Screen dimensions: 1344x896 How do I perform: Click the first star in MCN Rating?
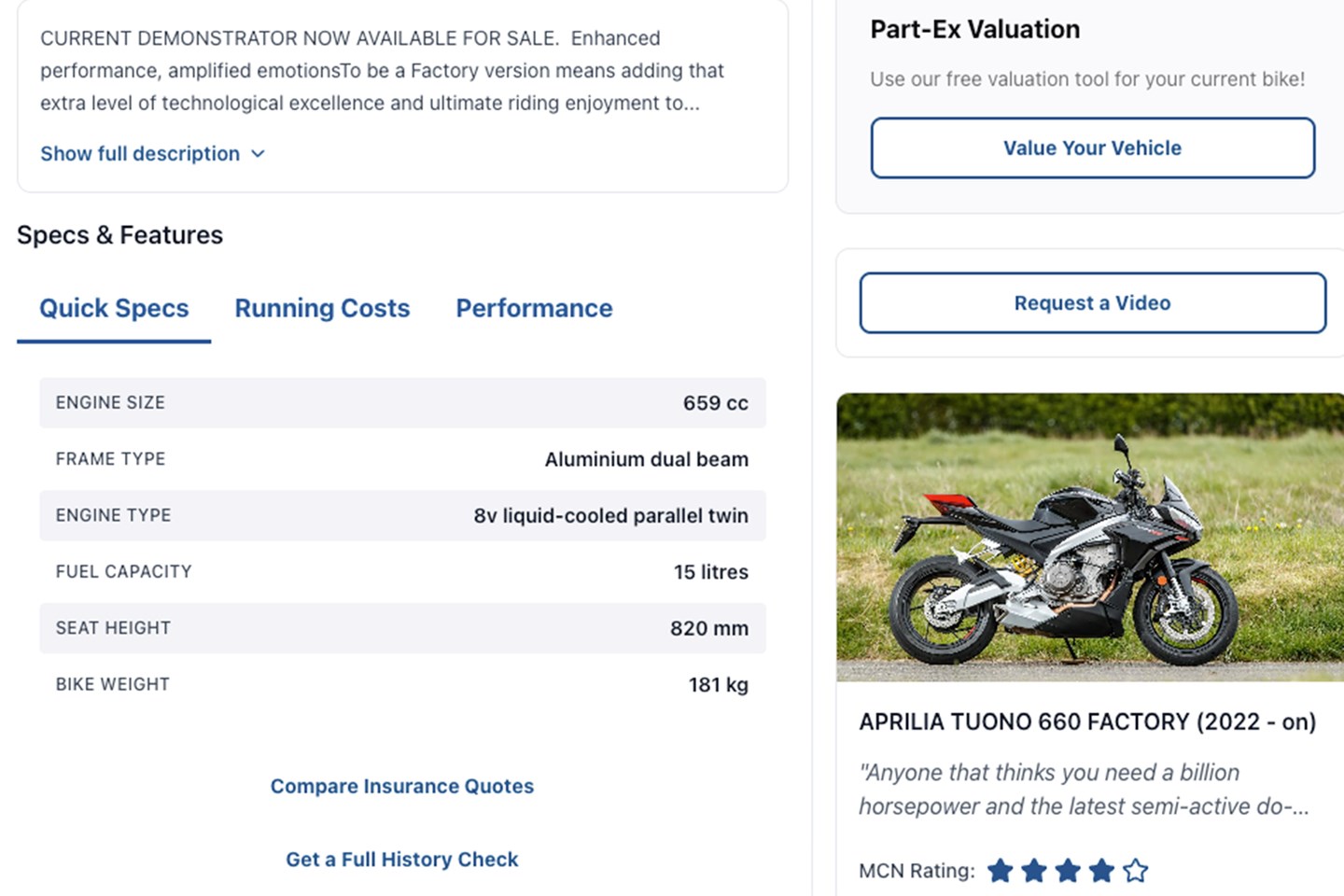1000,871
